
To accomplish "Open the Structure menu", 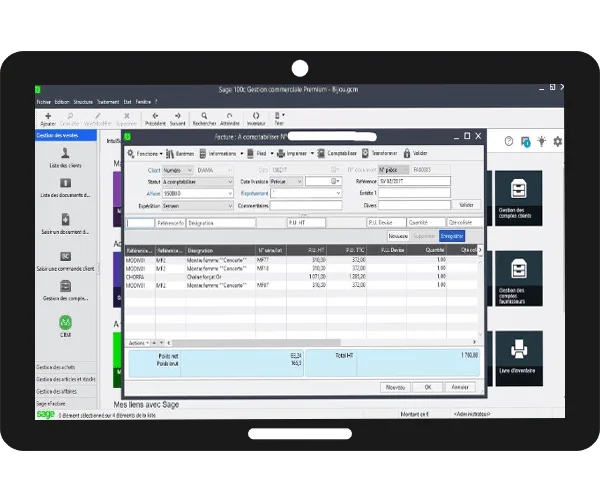I will point(83,102).
